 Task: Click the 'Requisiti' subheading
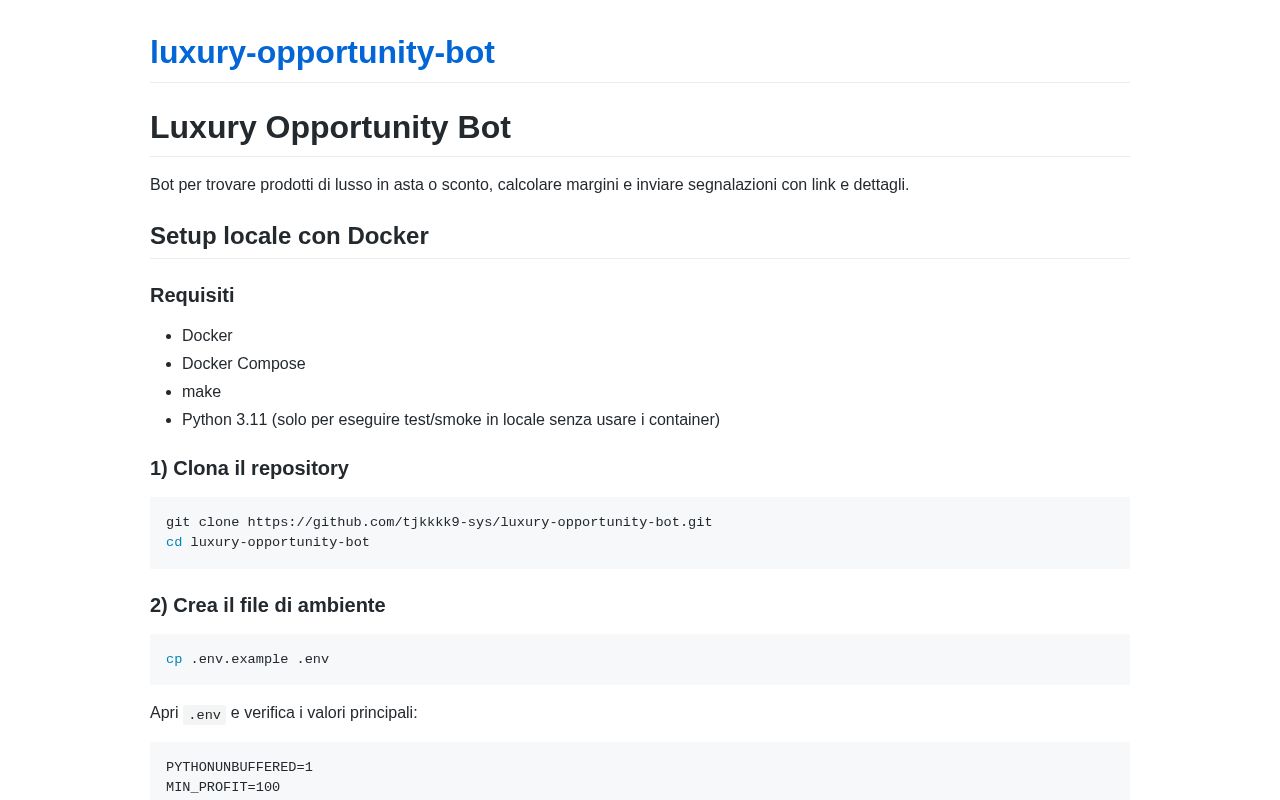pos(192,295)
